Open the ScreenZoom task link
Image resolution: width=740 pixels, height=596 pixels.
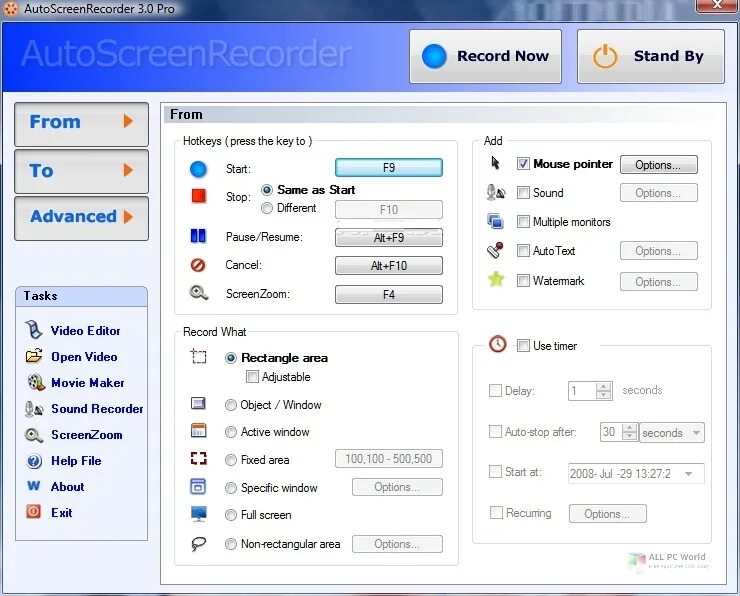(x=86, y=435)
